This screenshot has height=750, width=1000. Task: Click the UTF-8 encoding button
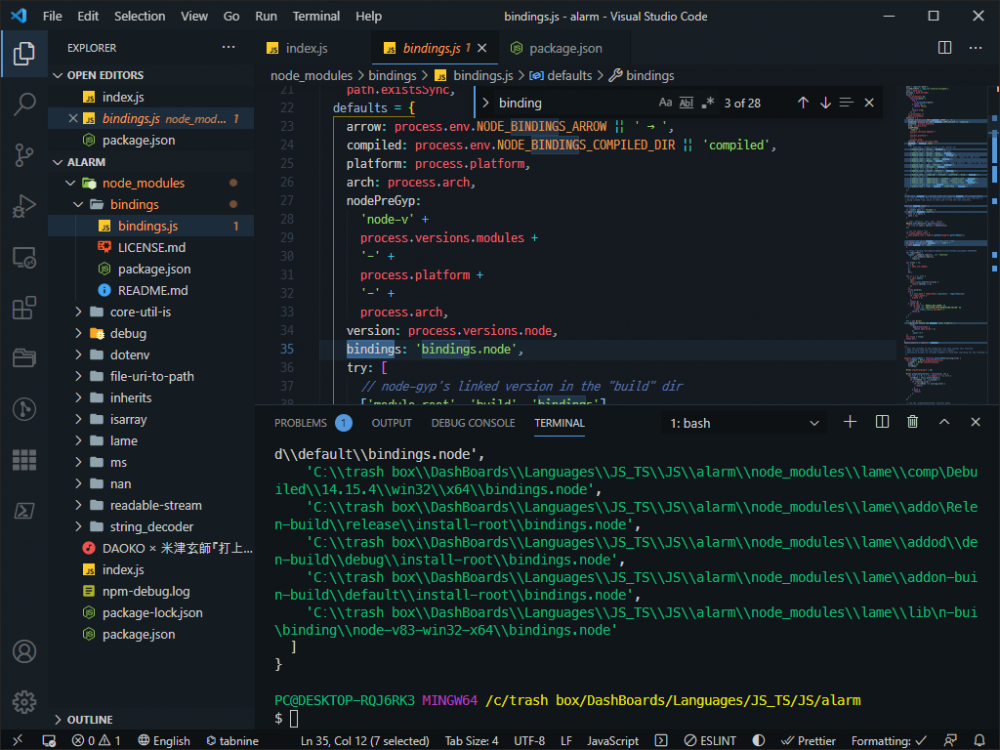click(x=529, y=740)
